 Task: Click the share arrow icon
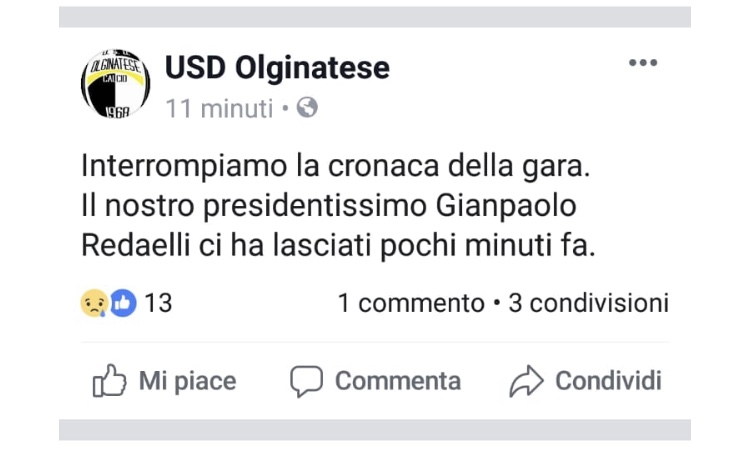tap(526, 381)
